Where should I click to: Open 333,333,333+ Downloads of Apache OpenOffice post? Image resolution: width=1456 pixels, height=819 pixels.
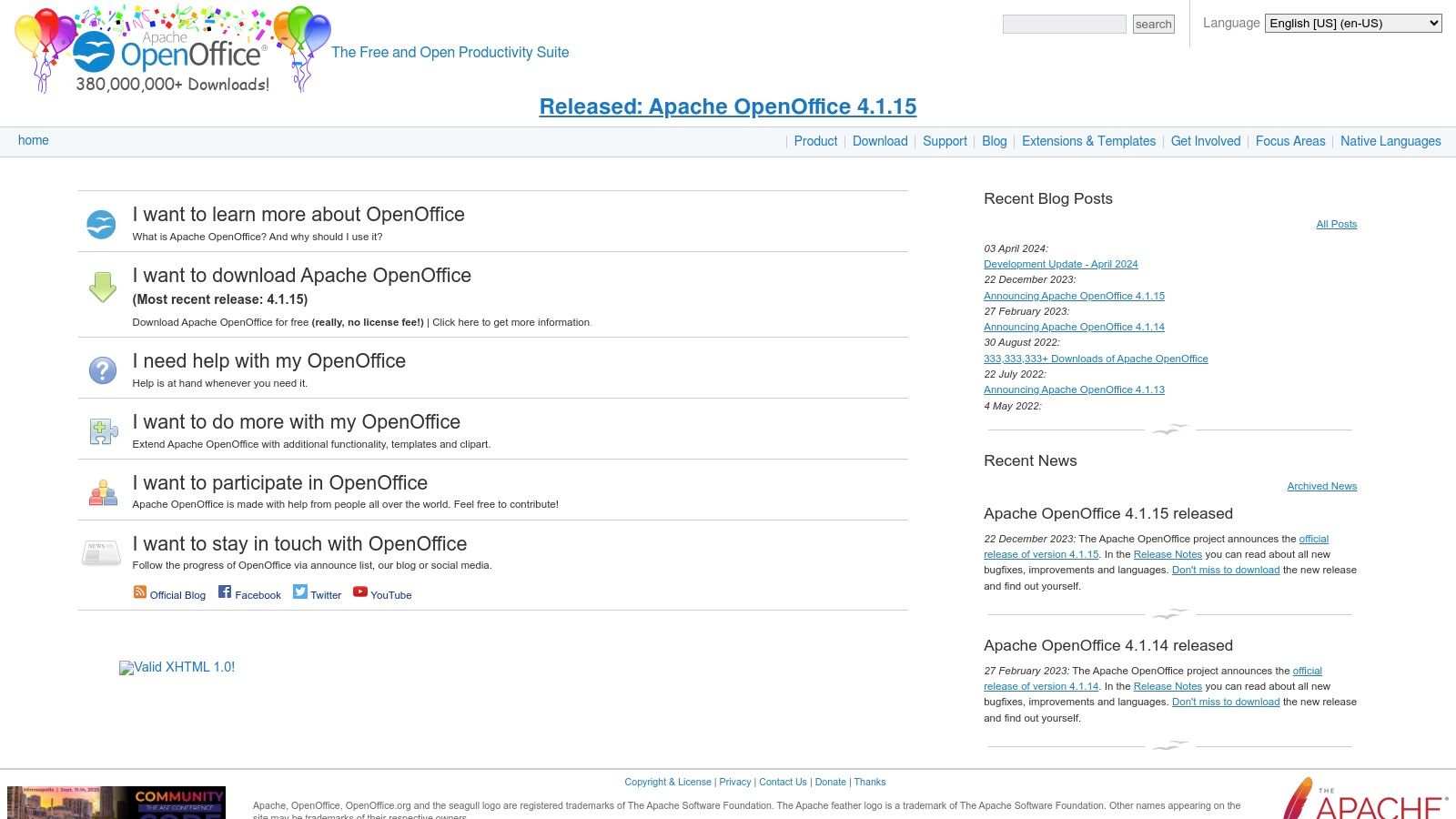click(x=1096, y=359)
